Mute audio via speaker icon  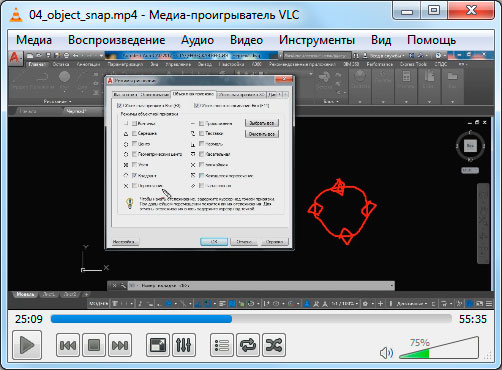pos(386,353)
